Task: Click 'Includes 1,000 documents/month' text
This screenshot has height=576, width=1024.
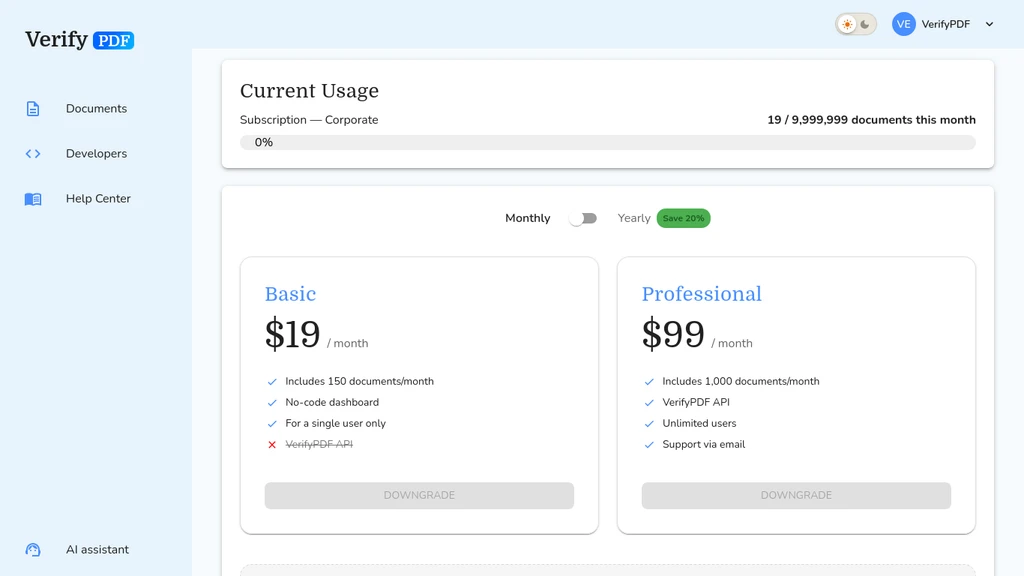Action: (x=741, y=381)
